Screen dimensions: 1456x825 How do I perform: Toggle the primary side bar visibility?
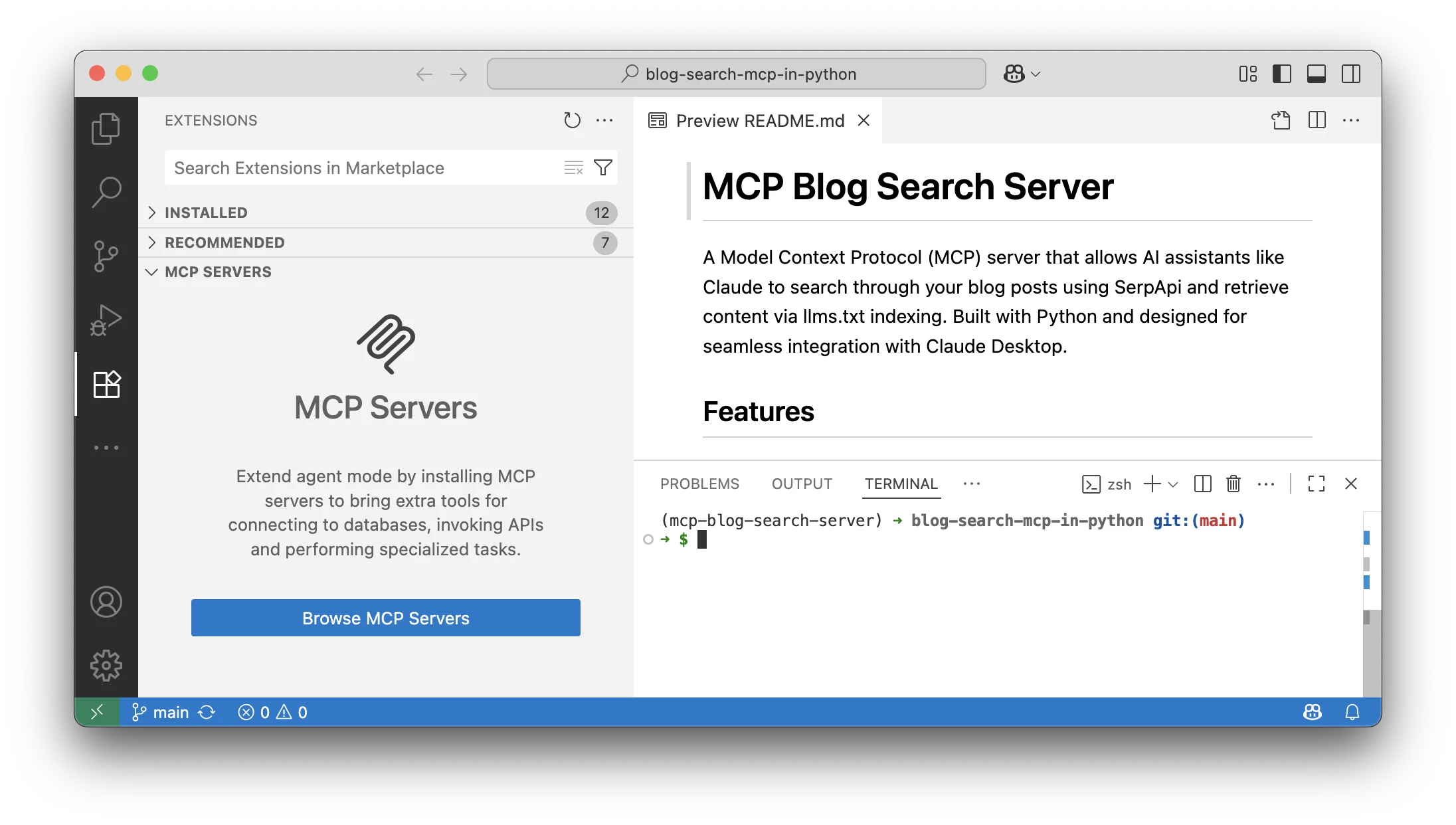pyautogui.click(x=1282, y=74)
